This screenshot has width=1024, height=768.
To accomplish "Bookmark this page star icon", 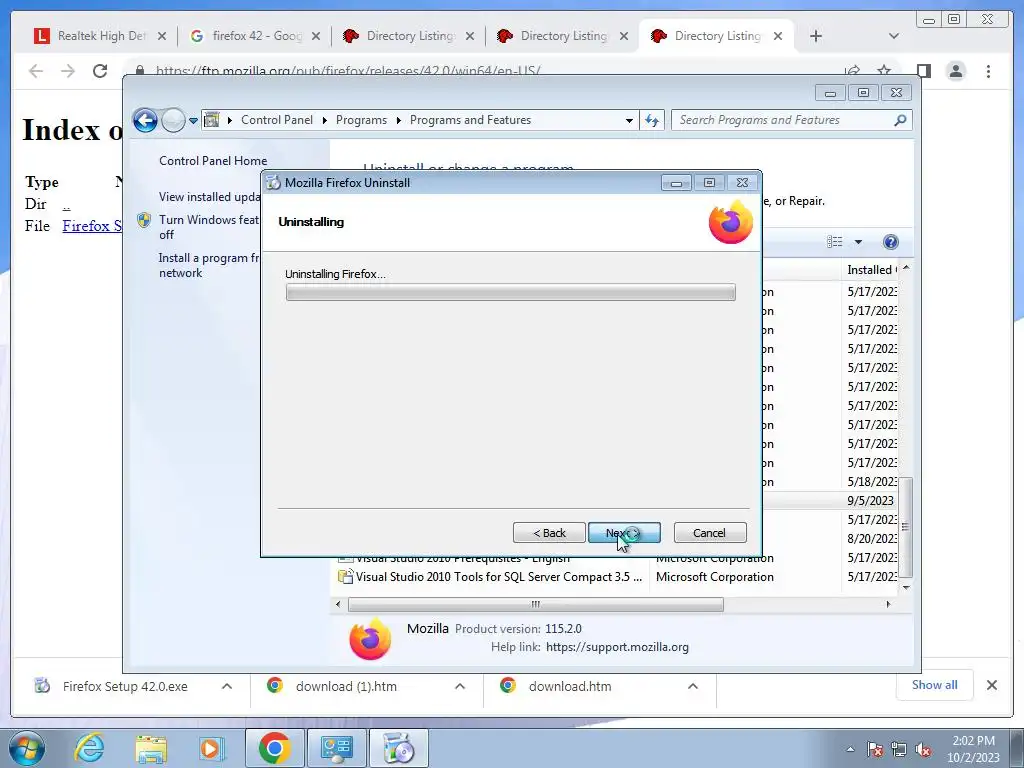I will tap(884, 70).
